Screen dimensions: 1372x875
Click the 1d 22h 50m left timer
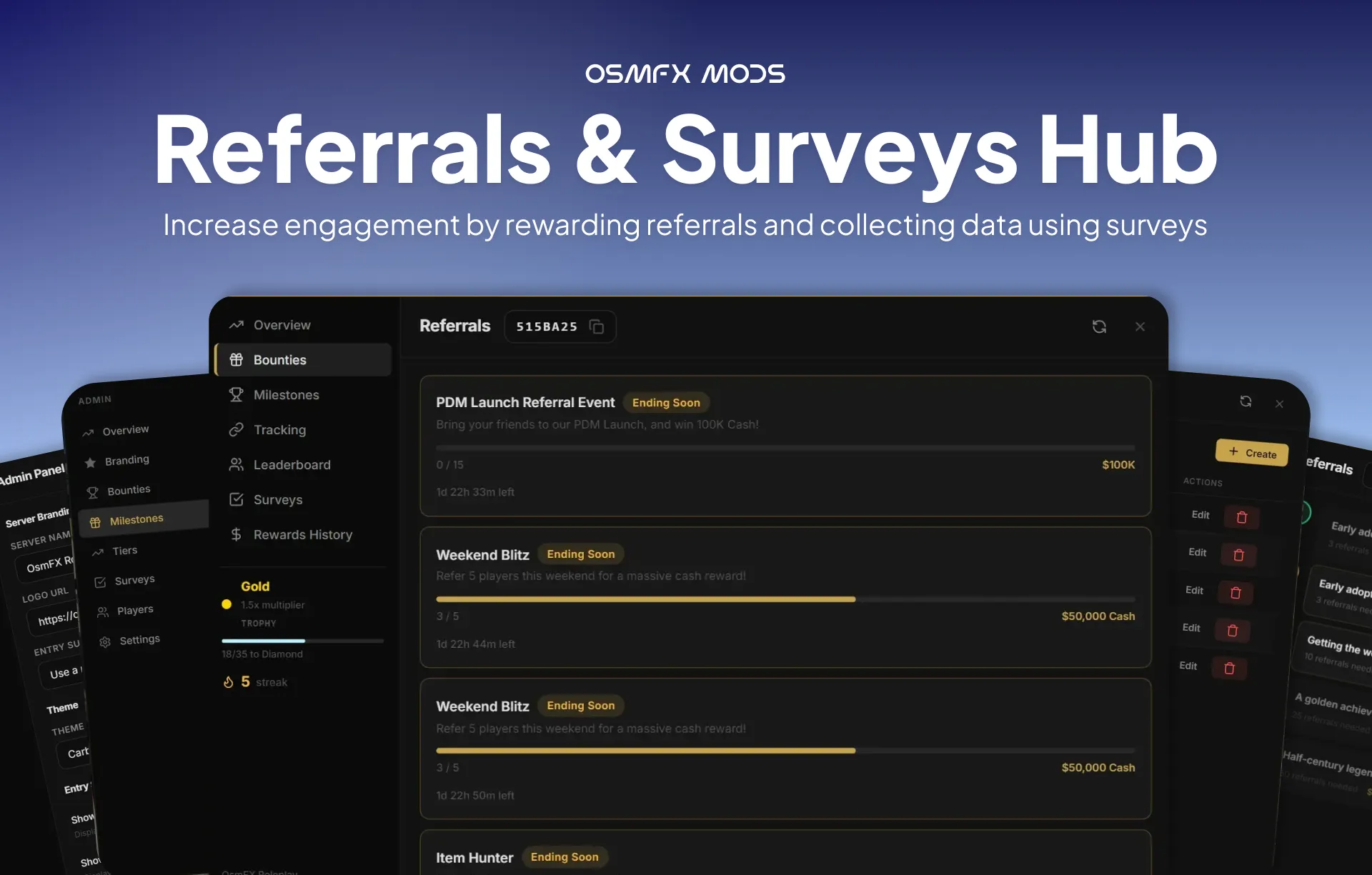tap(475, 796)
